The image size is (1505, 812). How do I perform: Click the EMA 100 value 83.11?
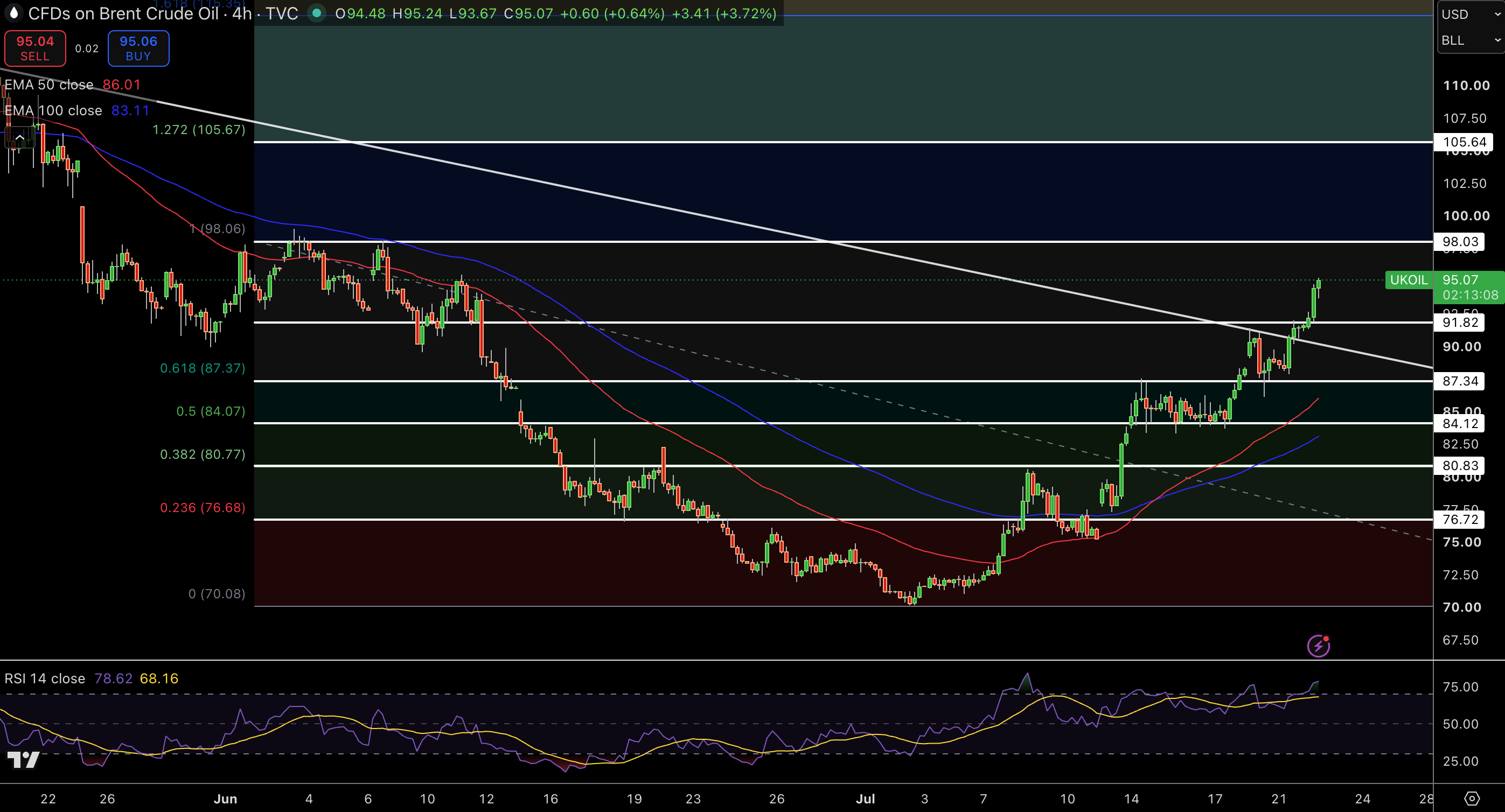(x=130, y=110)
